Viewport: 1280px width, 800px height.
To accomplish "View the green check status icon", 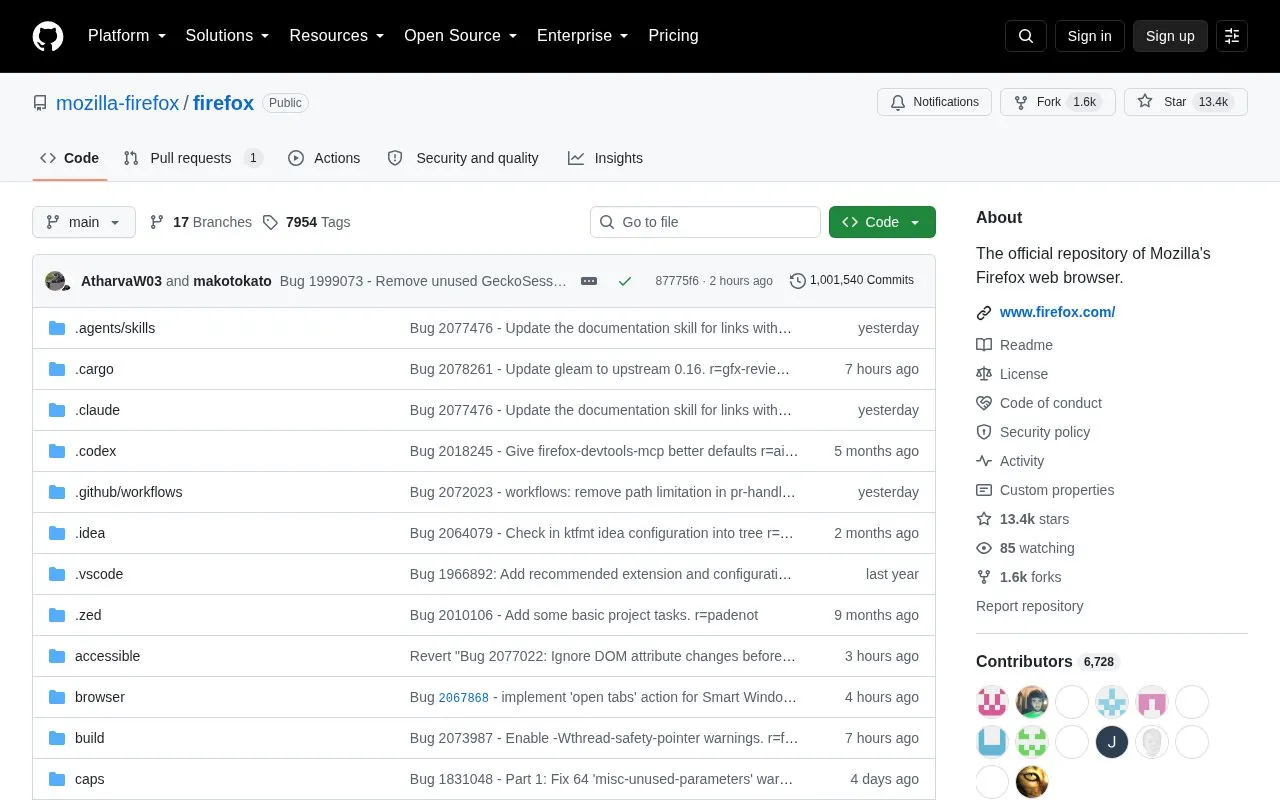I will [625, 281].
